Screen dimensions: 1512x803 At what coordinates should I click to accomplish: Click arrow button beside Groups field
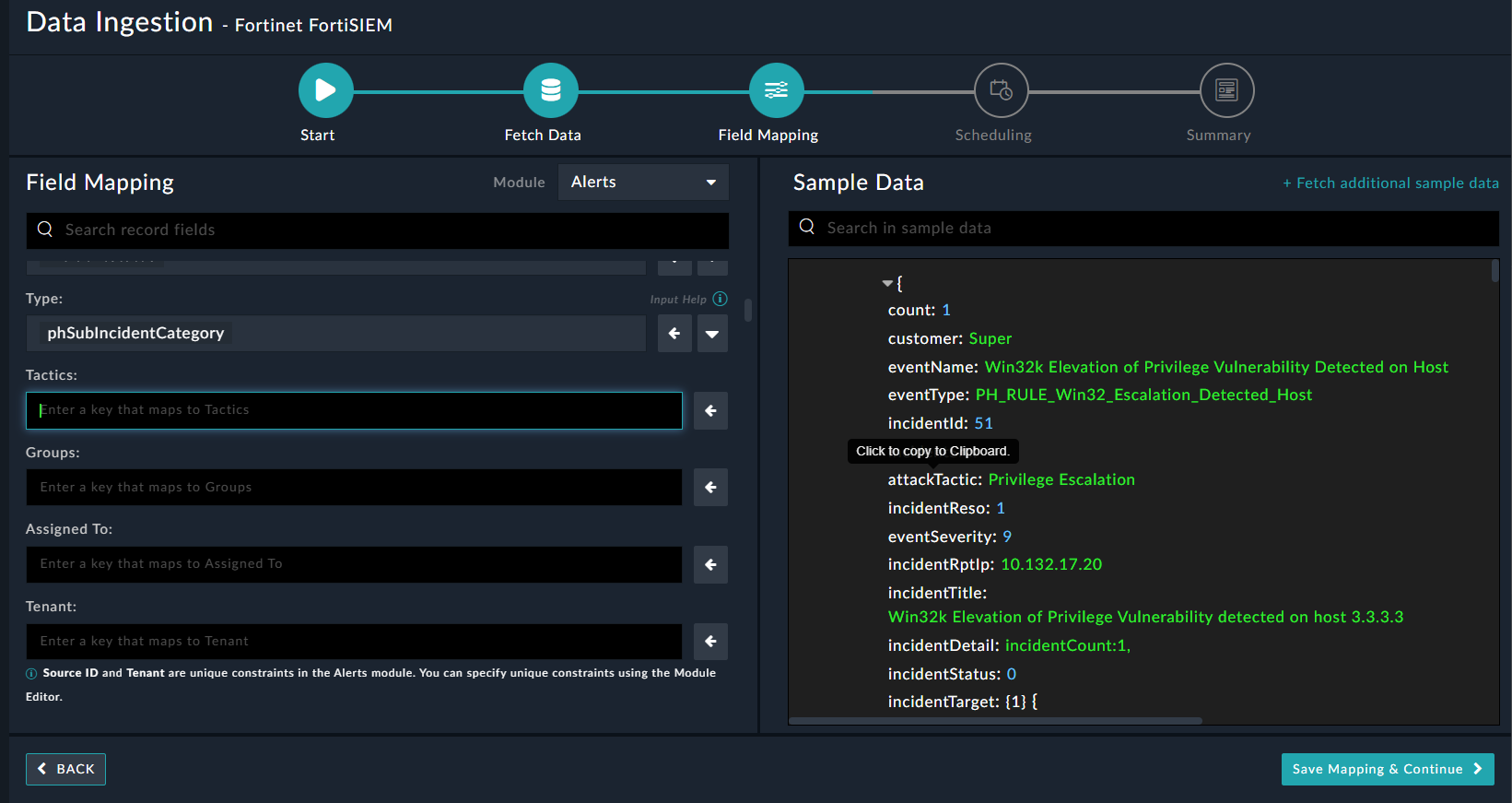pos(710,488)
